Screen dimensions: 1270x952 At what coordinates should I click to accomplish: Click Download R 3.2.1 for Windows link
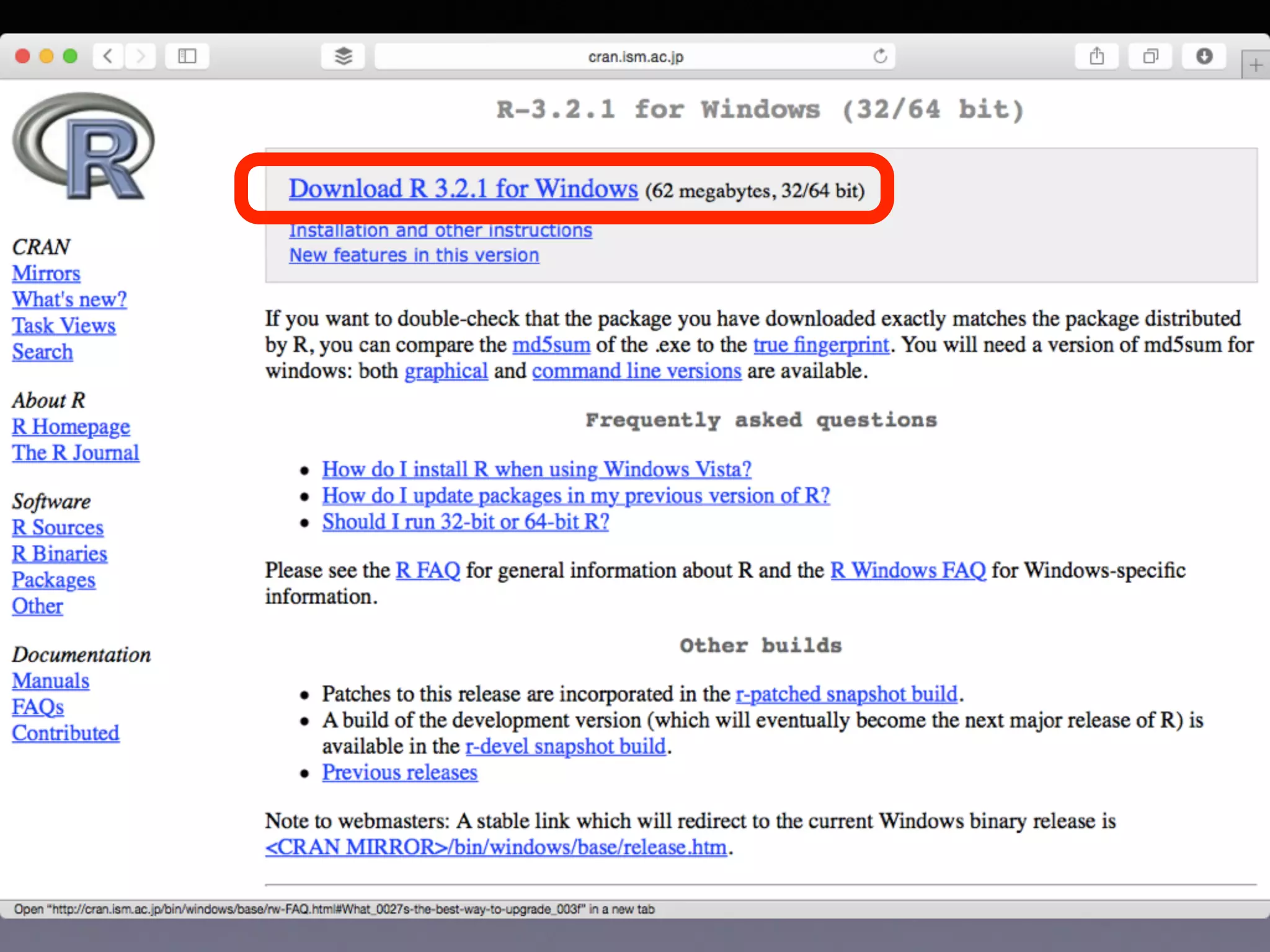[x=463, y=189]
